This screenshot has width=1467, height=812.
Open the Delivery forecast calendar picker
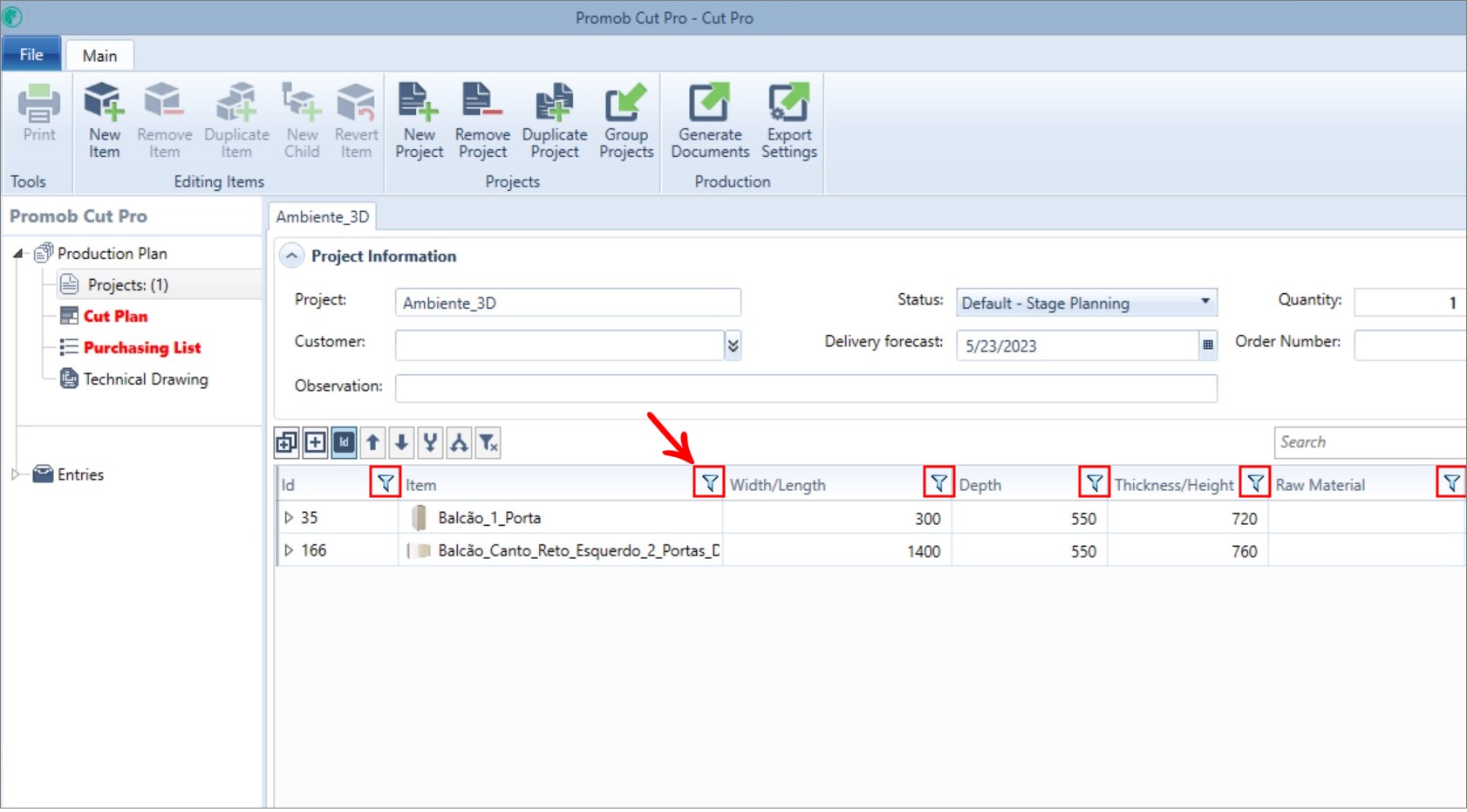point(1208,345)
